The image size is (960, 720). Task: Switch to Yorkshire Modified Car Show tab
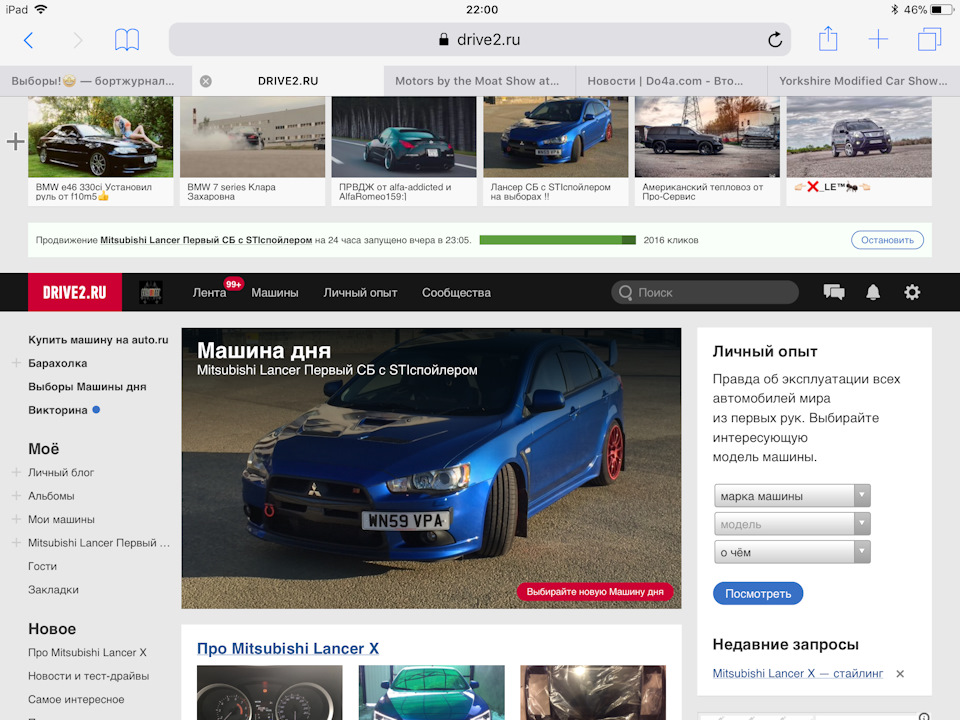pos(863,81)
